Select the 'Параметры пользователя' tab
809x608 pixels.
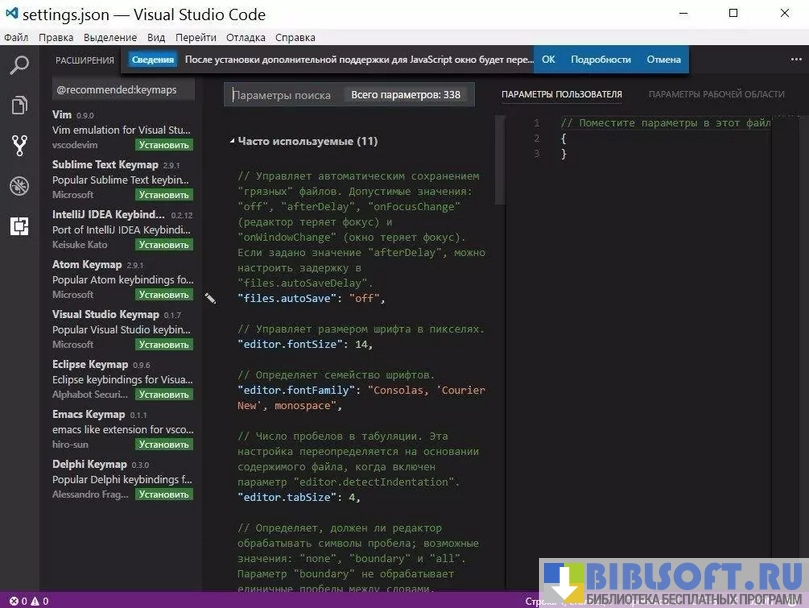click(561, 95)
